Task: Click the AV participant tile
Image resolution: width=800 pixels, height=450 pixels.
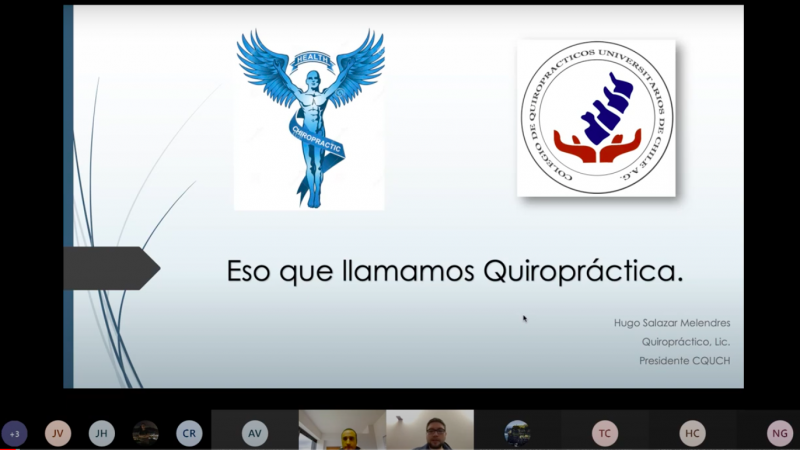Action: [255, 433]
